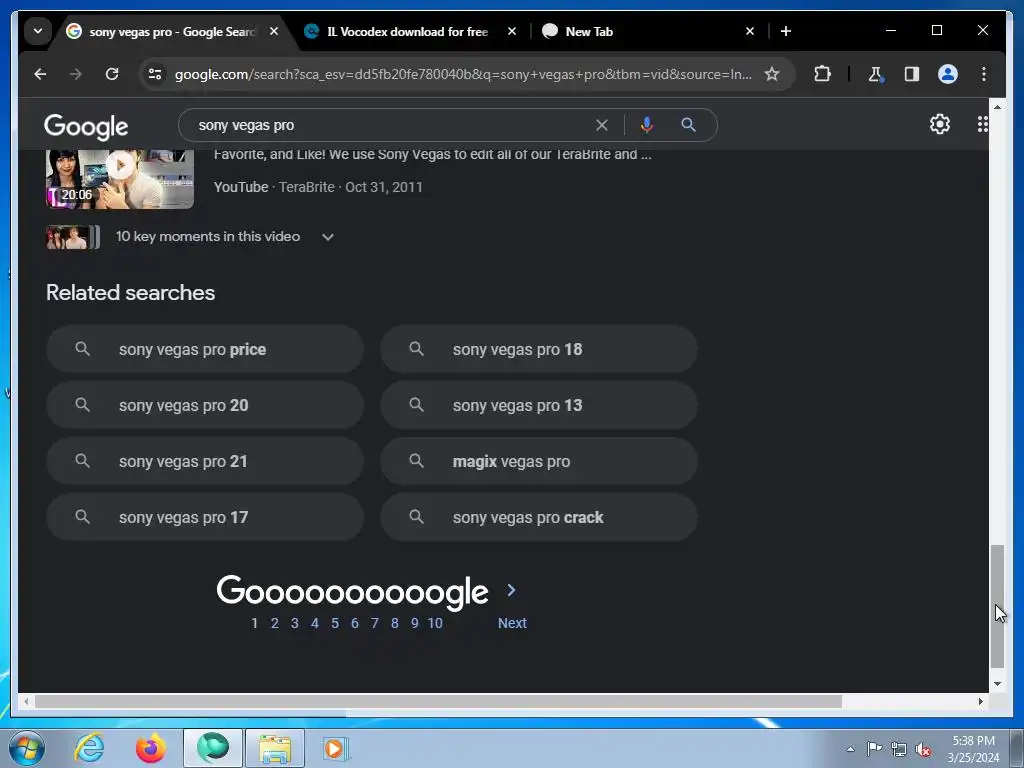
Task: Go to results page 9
Action: point(415,623)
